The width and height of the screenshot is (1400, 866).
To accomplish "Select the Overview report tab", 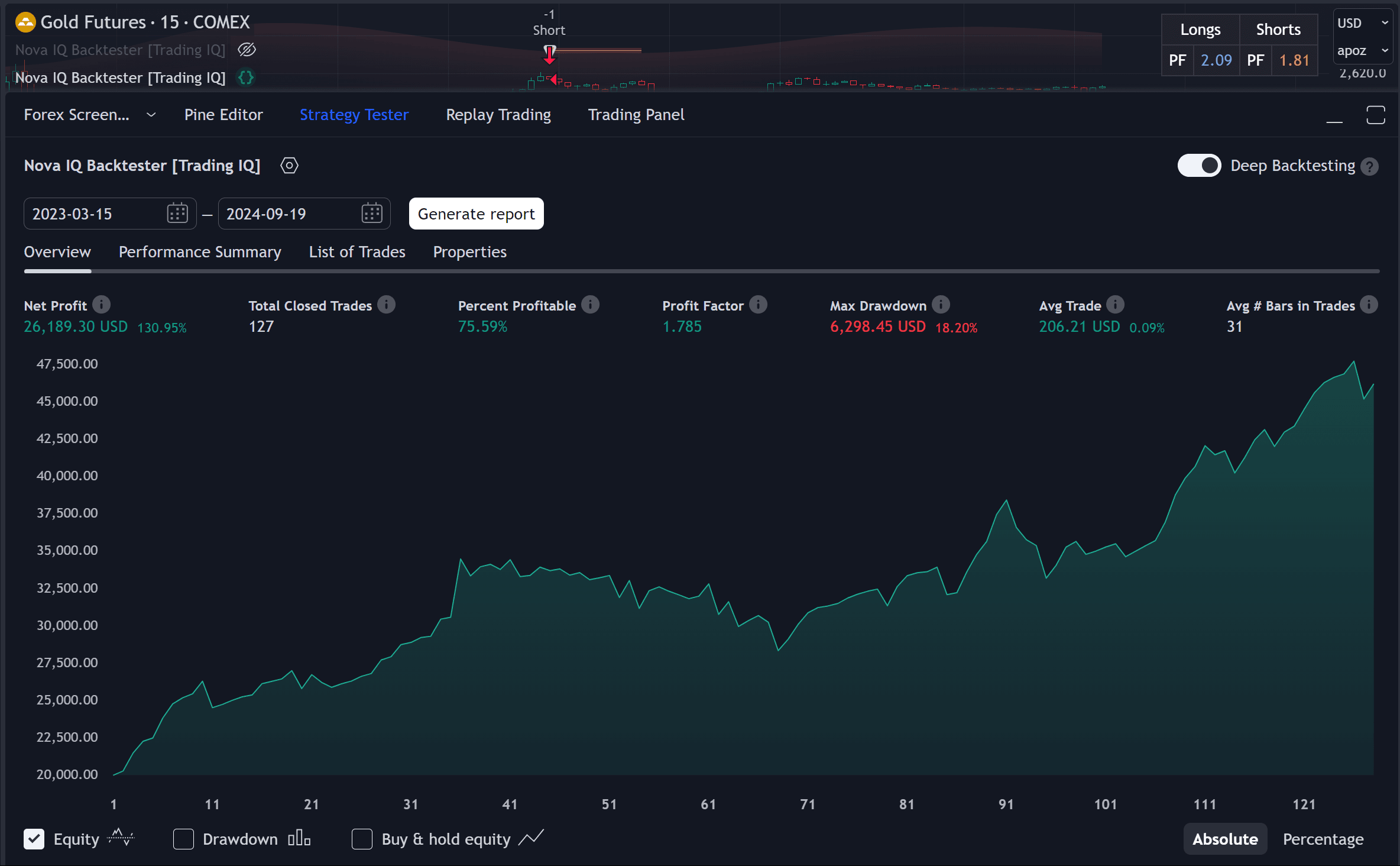I will point(57,252).
